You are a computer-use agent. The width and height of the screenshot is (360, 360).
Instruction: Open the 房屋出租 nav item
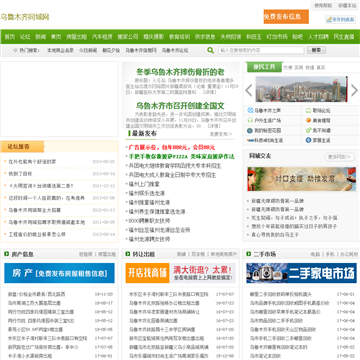(77, 37)
